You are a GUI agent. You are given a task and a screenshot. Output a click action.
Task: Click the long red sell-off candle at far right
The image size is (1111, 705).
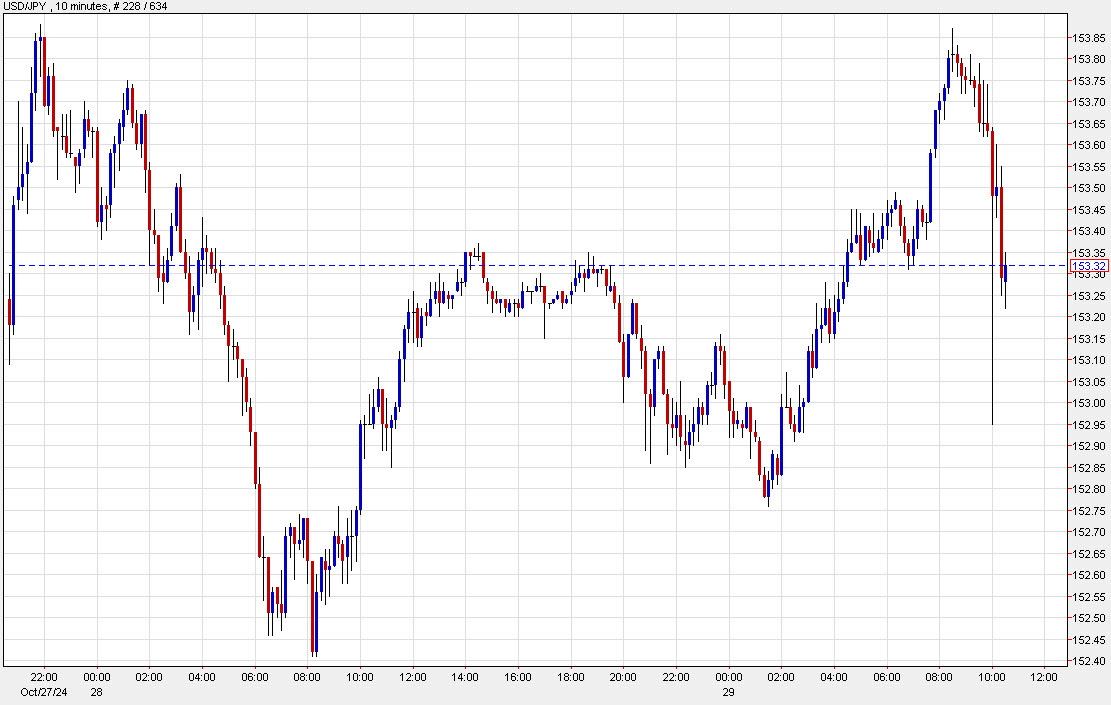[1000, 220]
